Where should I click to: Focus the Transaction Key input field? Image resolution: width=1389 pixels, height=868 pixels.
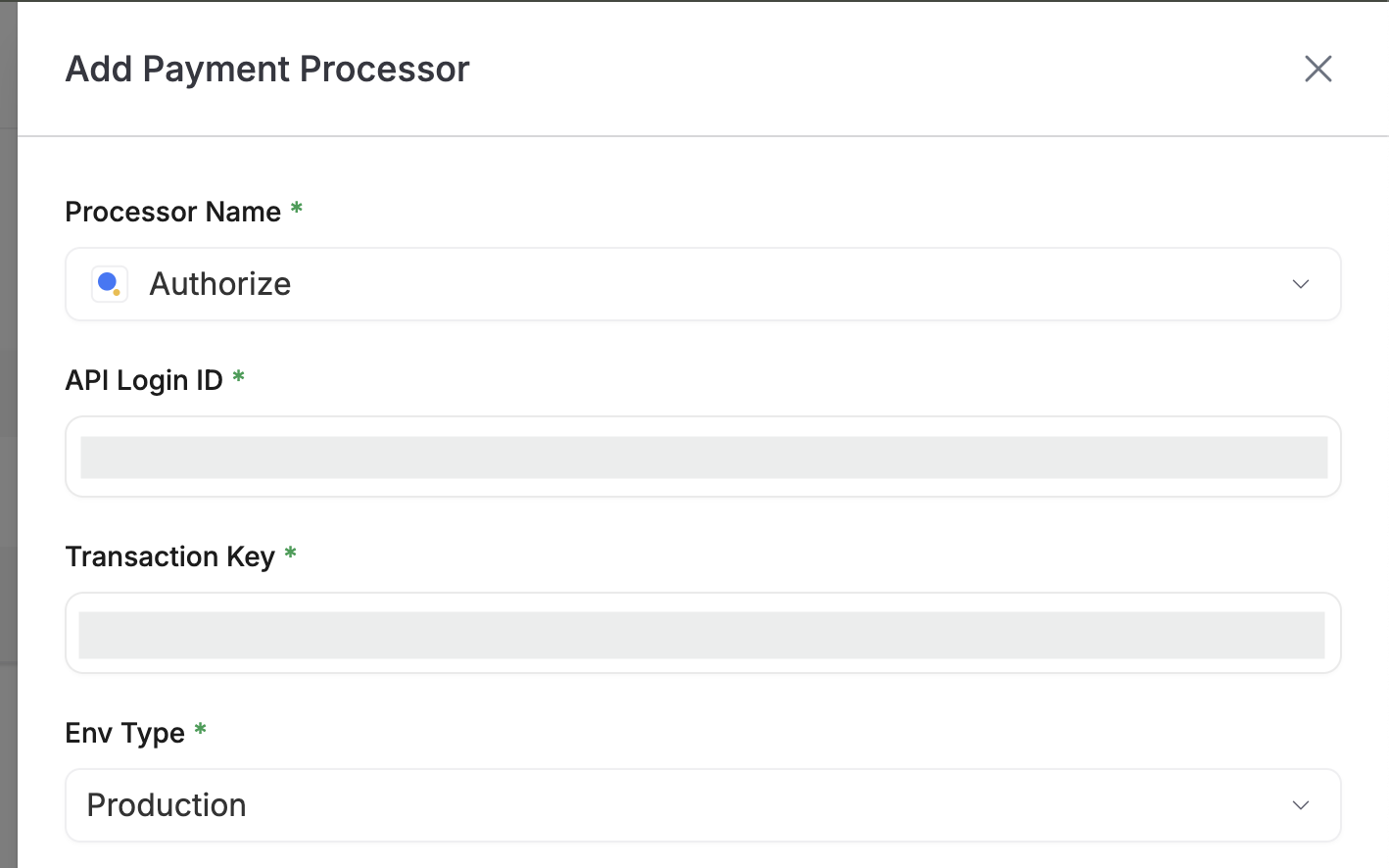click(x=703, y=633)
